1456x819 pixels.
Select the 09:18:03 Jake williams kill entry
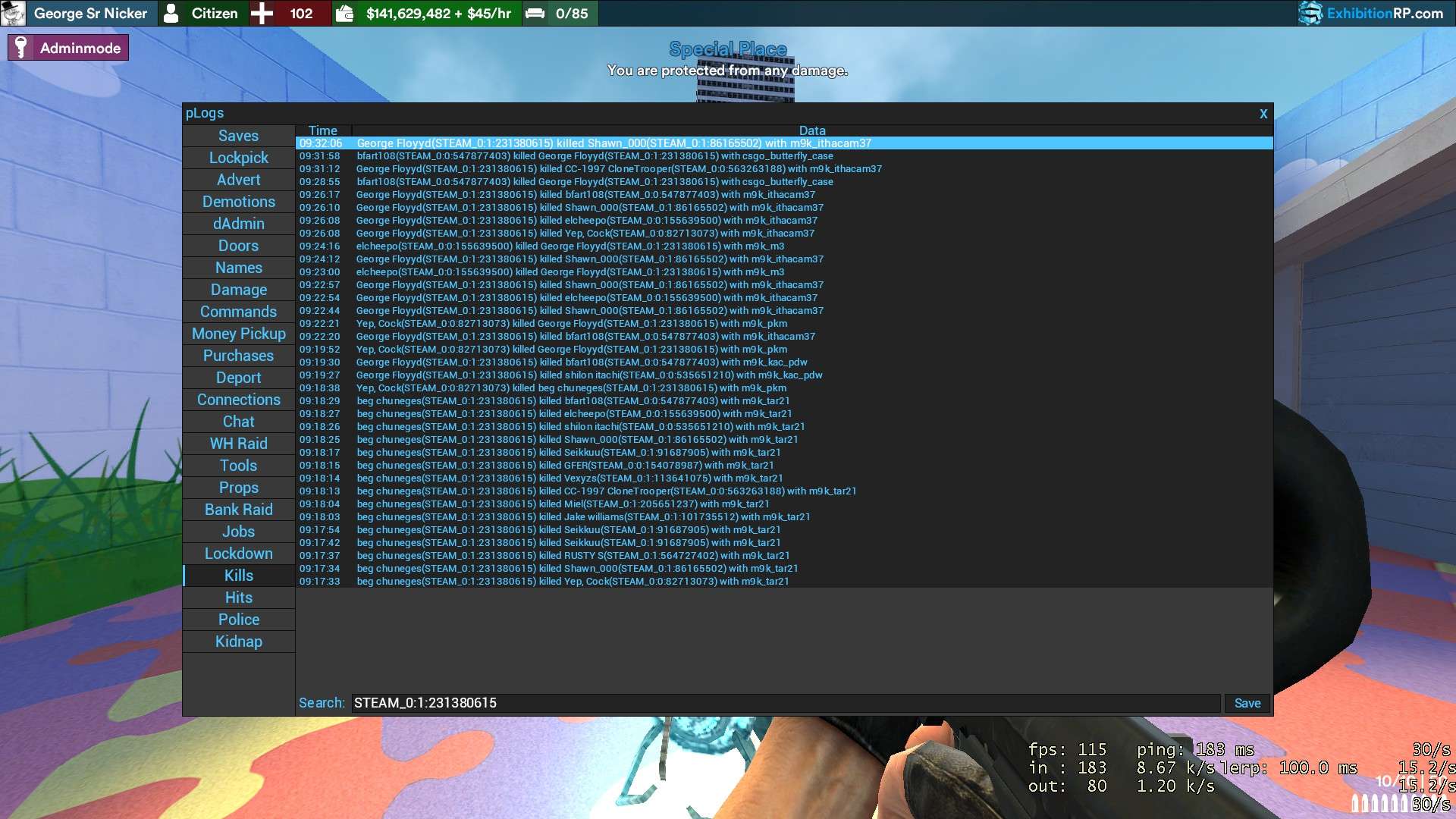[784, 517]
